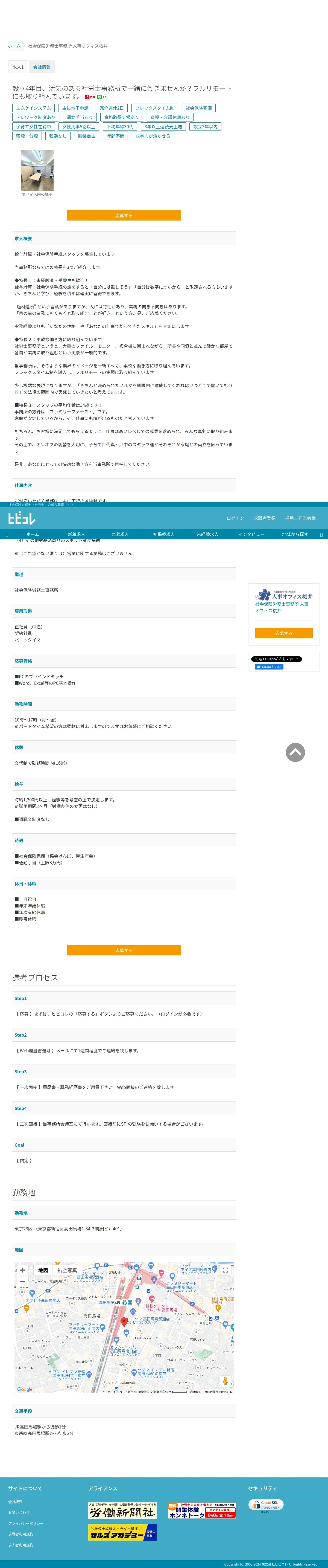The width and height of the screenshot is (328, 1568).
Task: Open 会社概要 footer link
Action: pyautogui.click(x=15, y=1502)
